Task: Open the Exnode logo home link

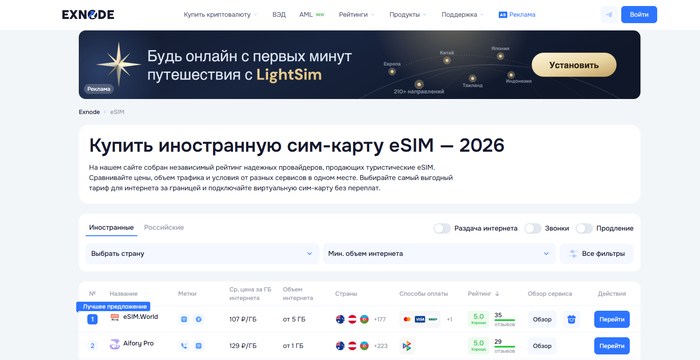Action: click(x=88, y=15)
